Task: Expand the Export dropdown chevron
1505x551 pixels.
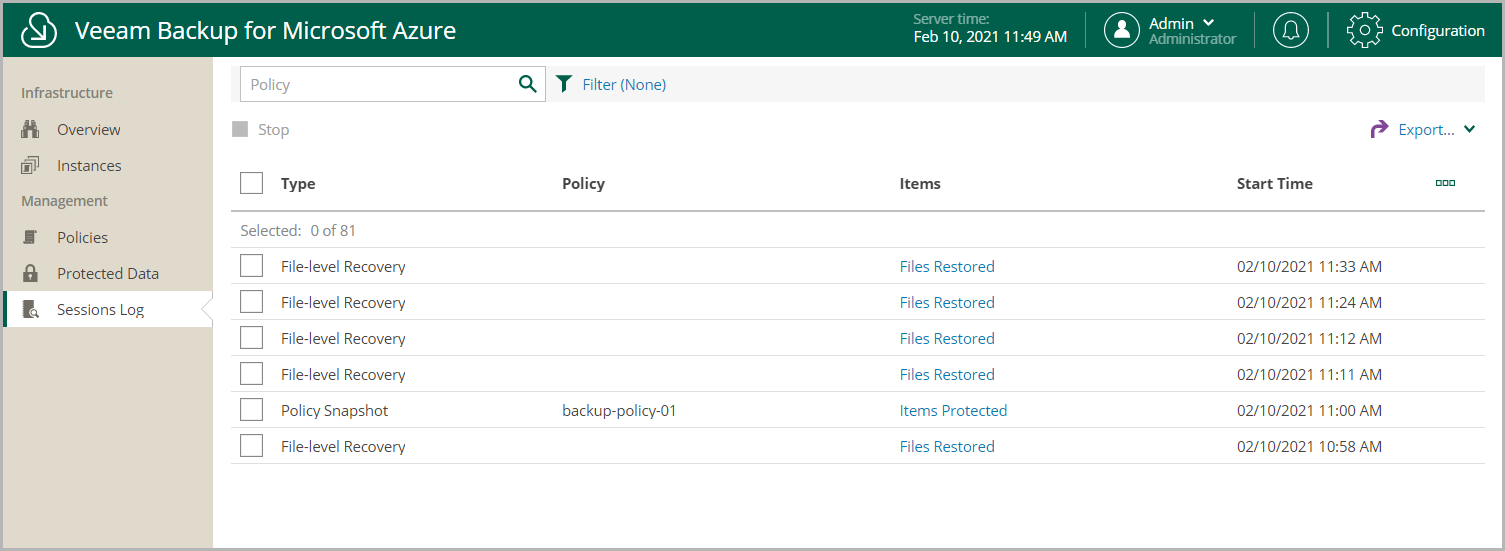Action: (1469, 129)
